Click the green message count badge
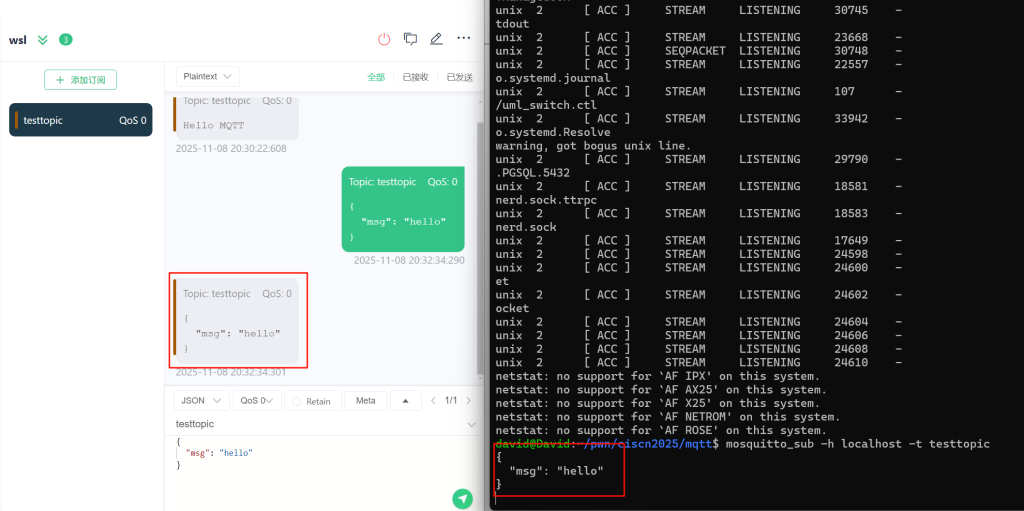Image resolution: width=1024 pixels, height=511 pixels. tap(65, 40)
